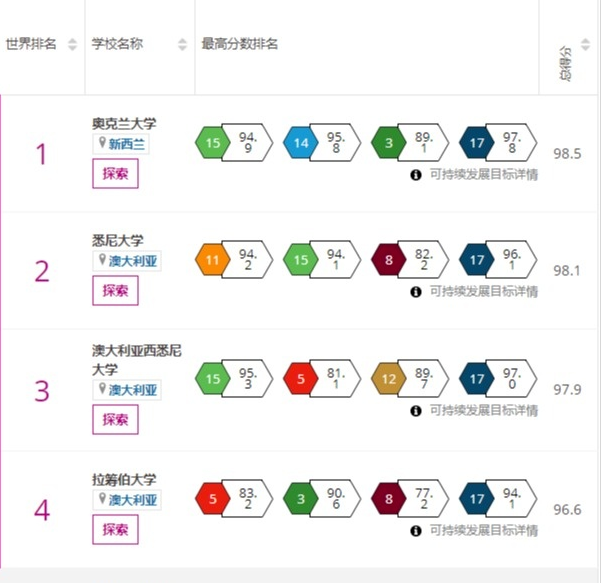601x583 pixels.
Task: Click gold SDG 12 hexagon for Western Sydney
Action: pos(389,379)
